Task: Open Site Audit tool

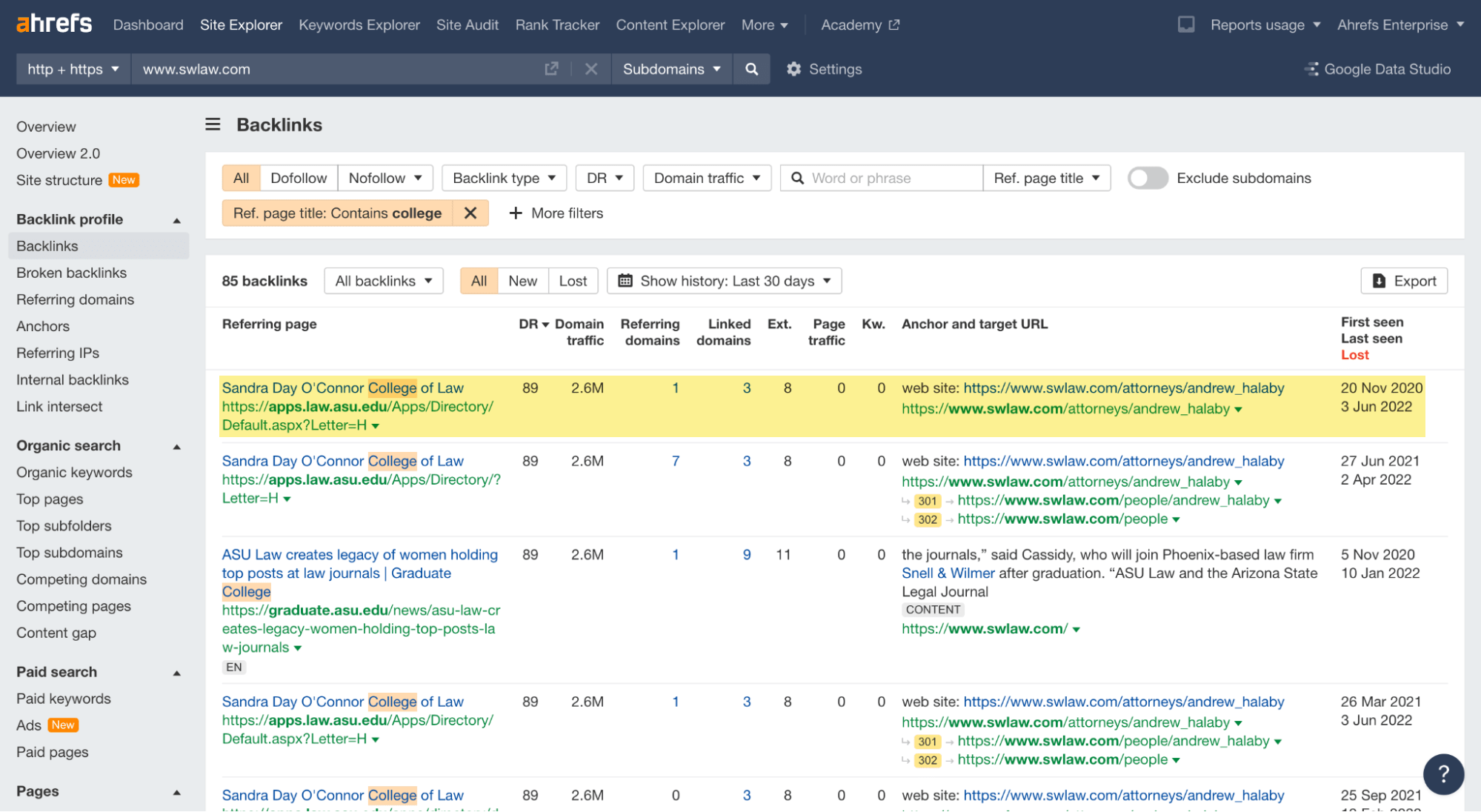Action: 467,22
